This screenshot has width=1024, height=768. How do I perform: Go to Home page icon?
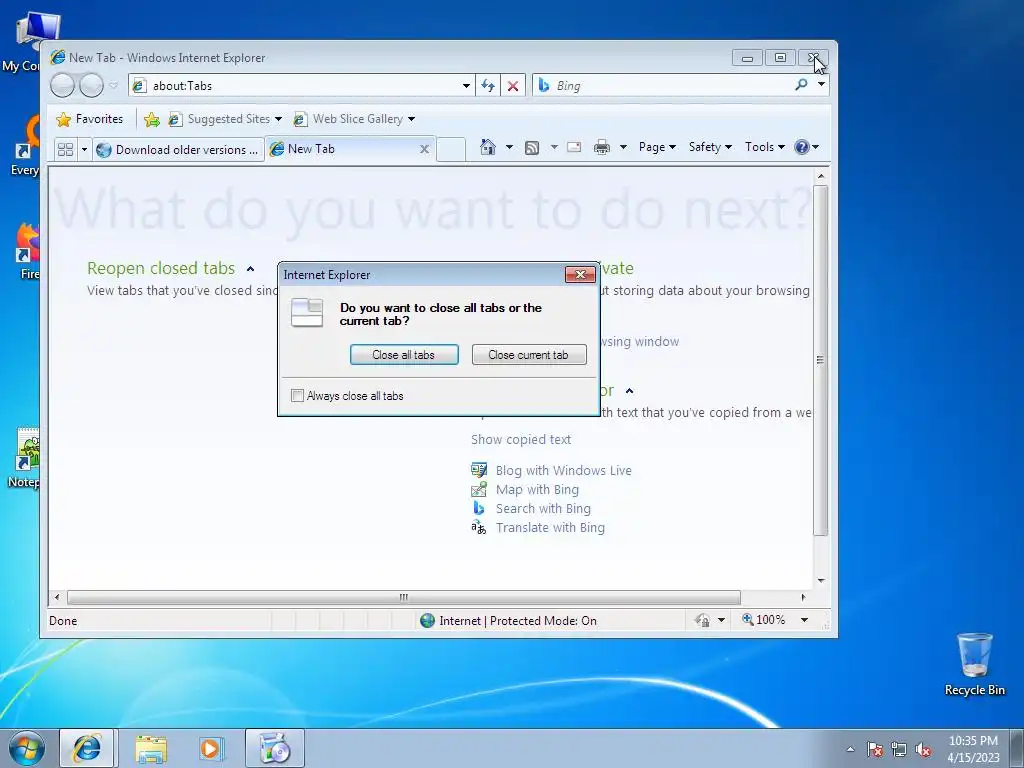point(488,147)
